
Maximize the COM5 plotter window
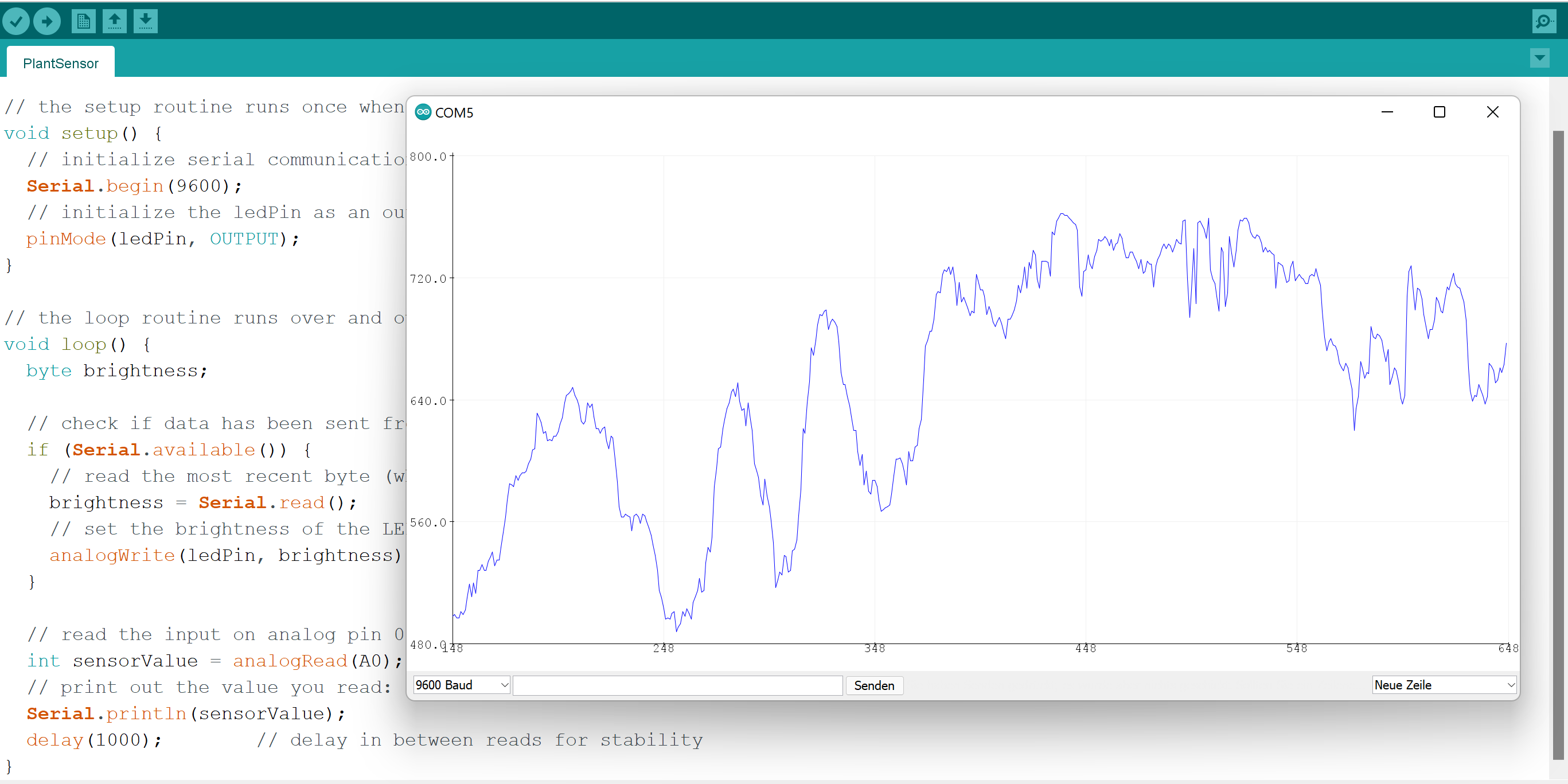point(1439,112)
